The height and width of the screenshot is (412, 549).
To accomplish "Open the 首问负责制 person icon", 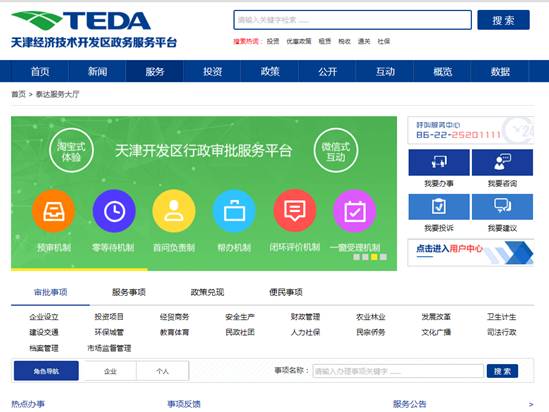I will (x=174, y=211).
